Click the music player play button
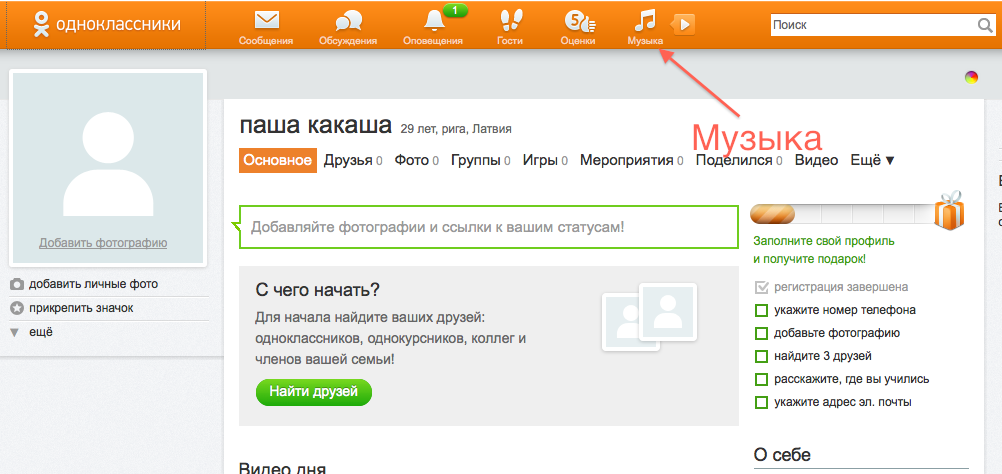Viewport: 1002px width, 474px height. click(683, 25)
